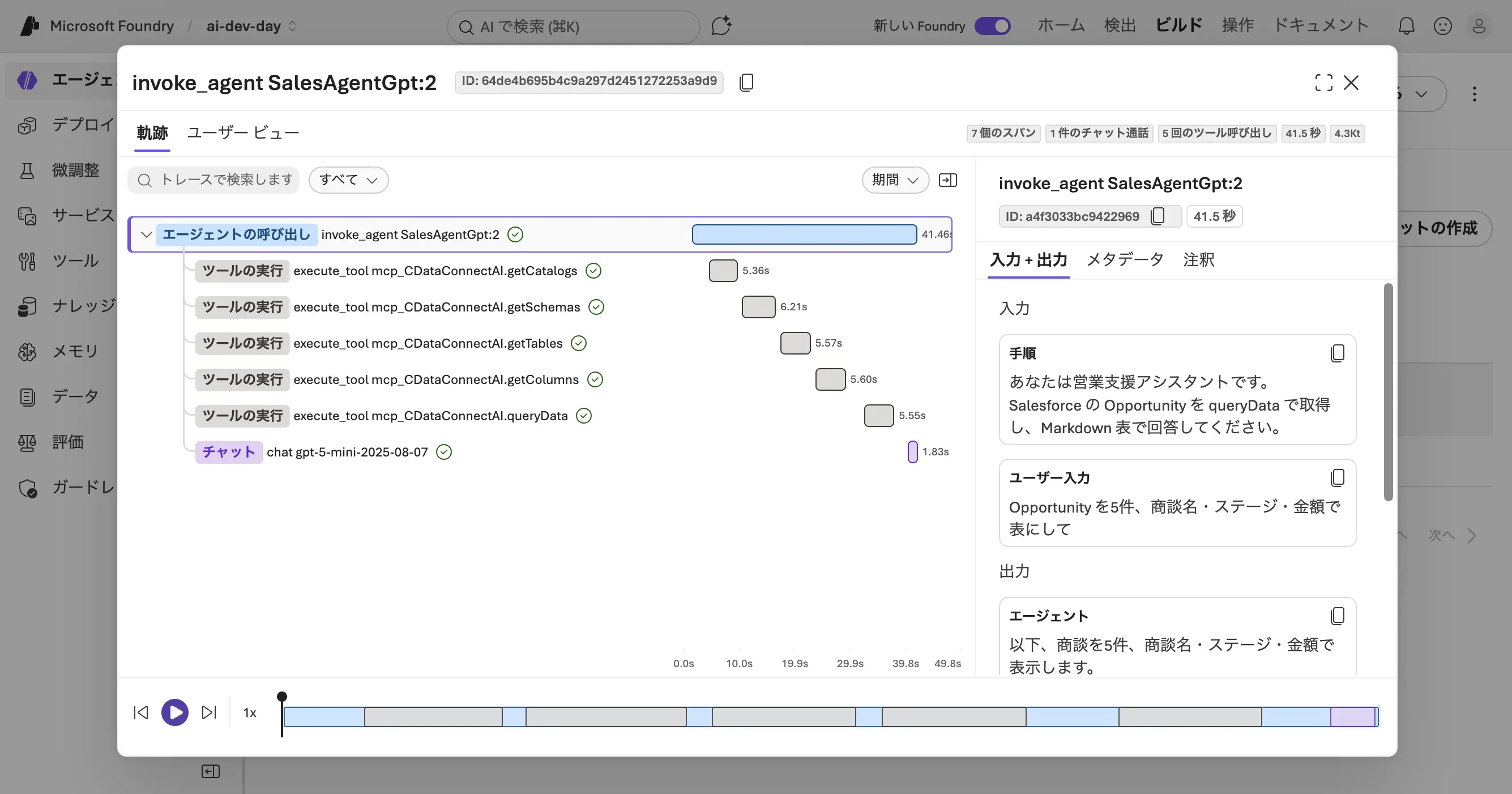The image size is (1512, 794).
Task: Open 評価 sidebar icon
Action: pos(27,442)
